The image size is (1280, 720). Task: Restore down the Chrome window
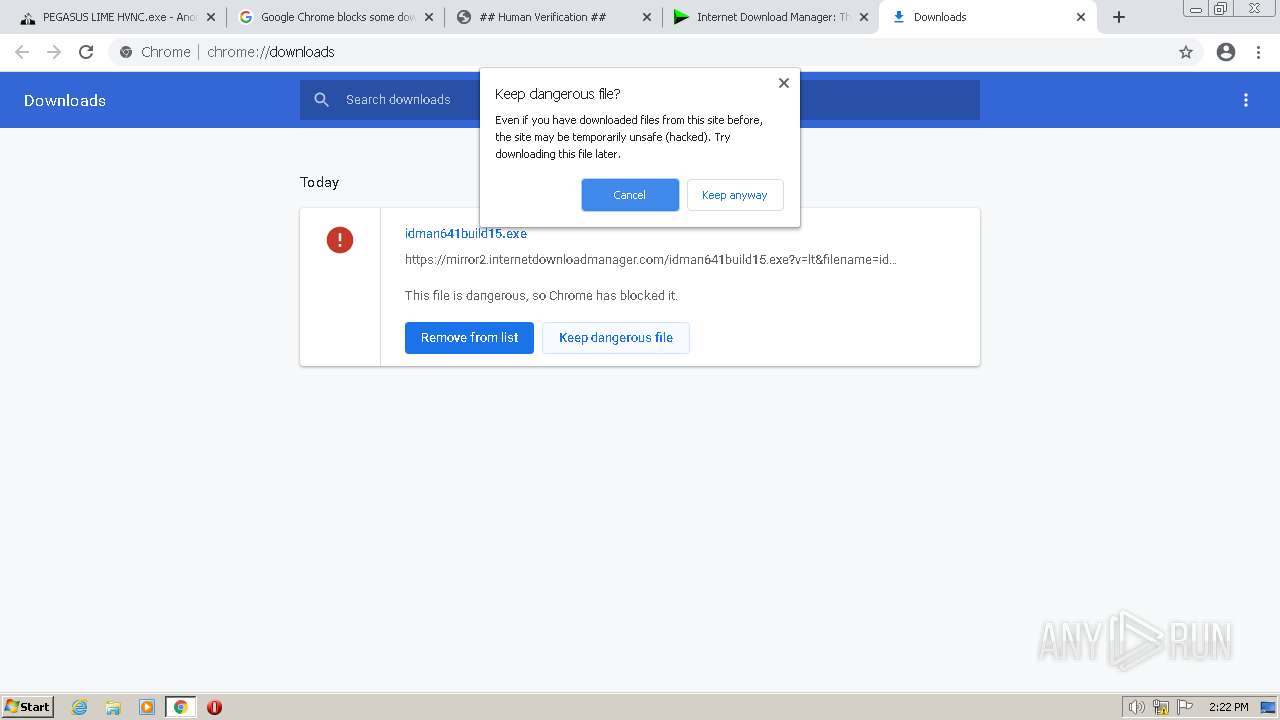pos(1221,9)
